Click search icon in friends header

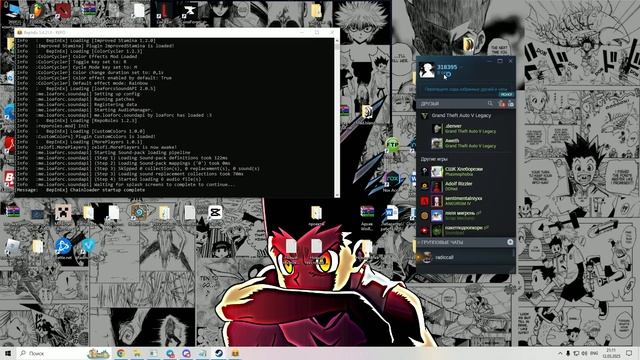[490, 104]
